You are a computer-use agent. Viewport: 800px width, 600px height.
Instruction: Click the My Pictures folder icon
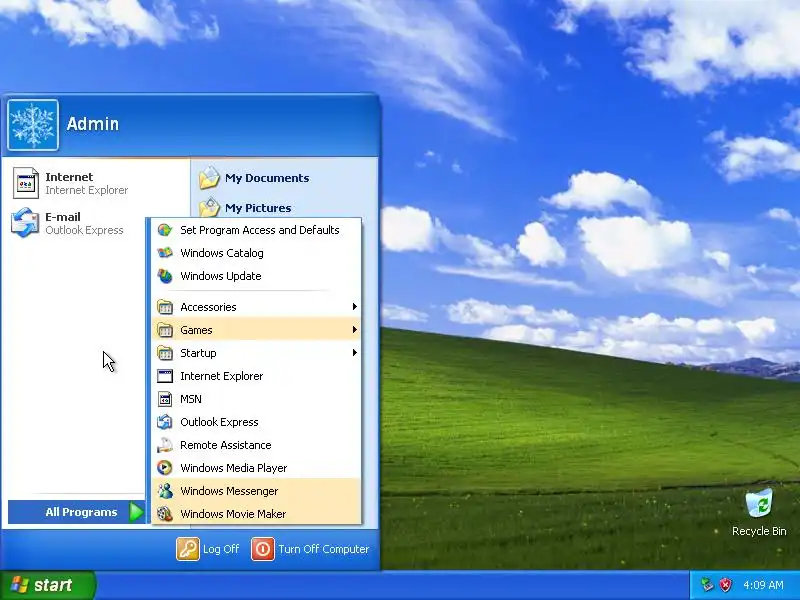click(209, 207)
